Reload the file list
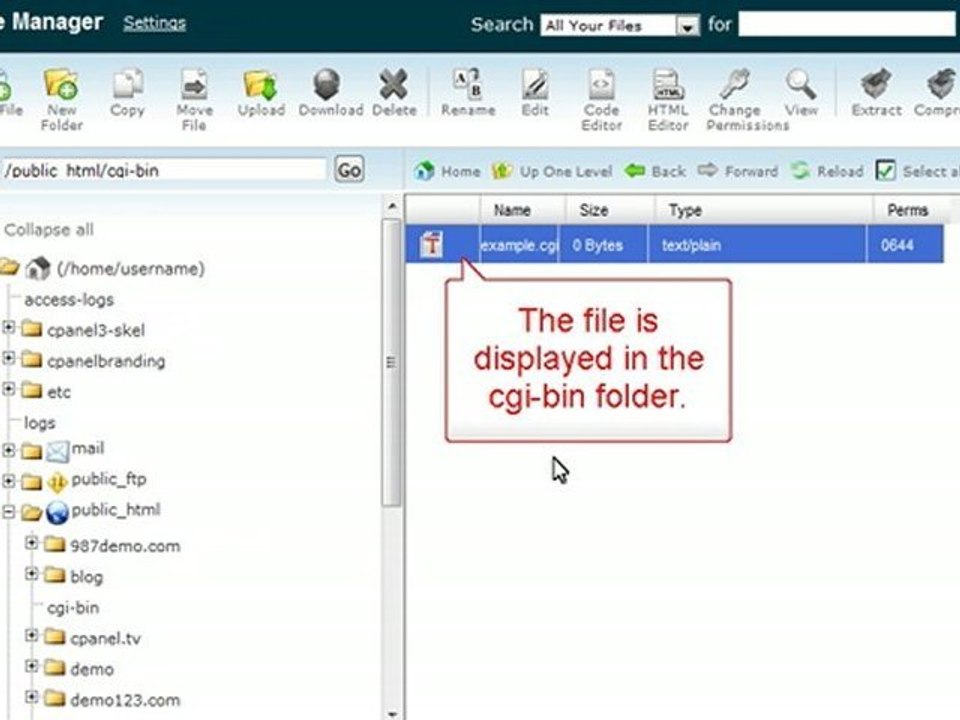 pos(827,171)
